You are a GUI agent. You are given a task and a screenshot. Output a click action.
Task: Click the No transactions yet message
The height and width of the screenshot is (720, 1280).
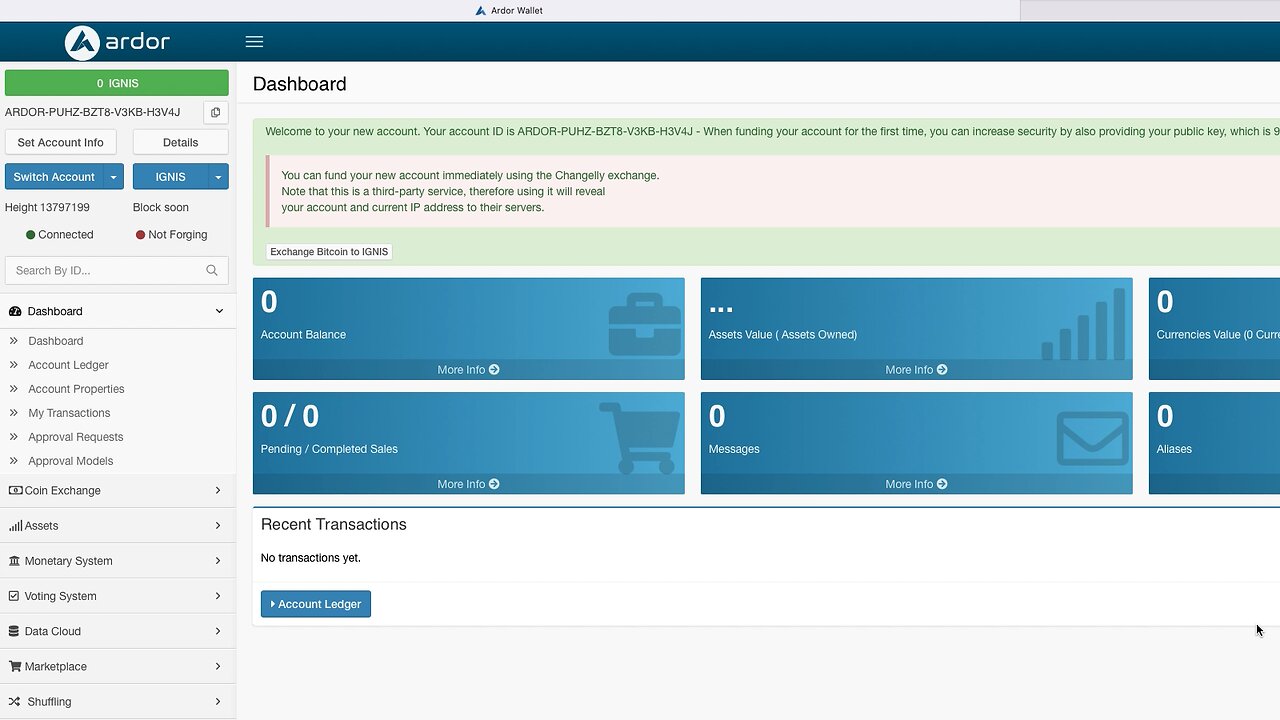point(311,558)
